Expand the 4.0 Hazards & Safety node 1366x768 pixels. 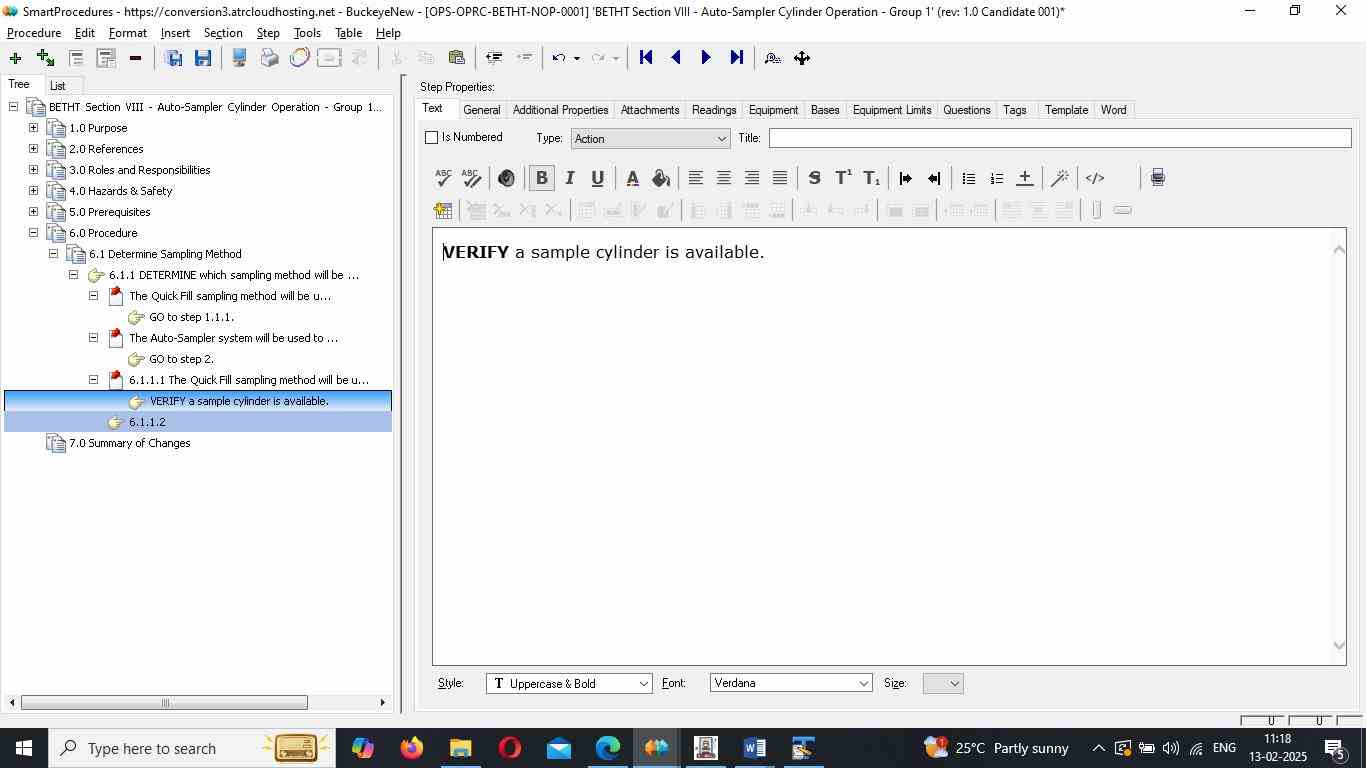33,191
